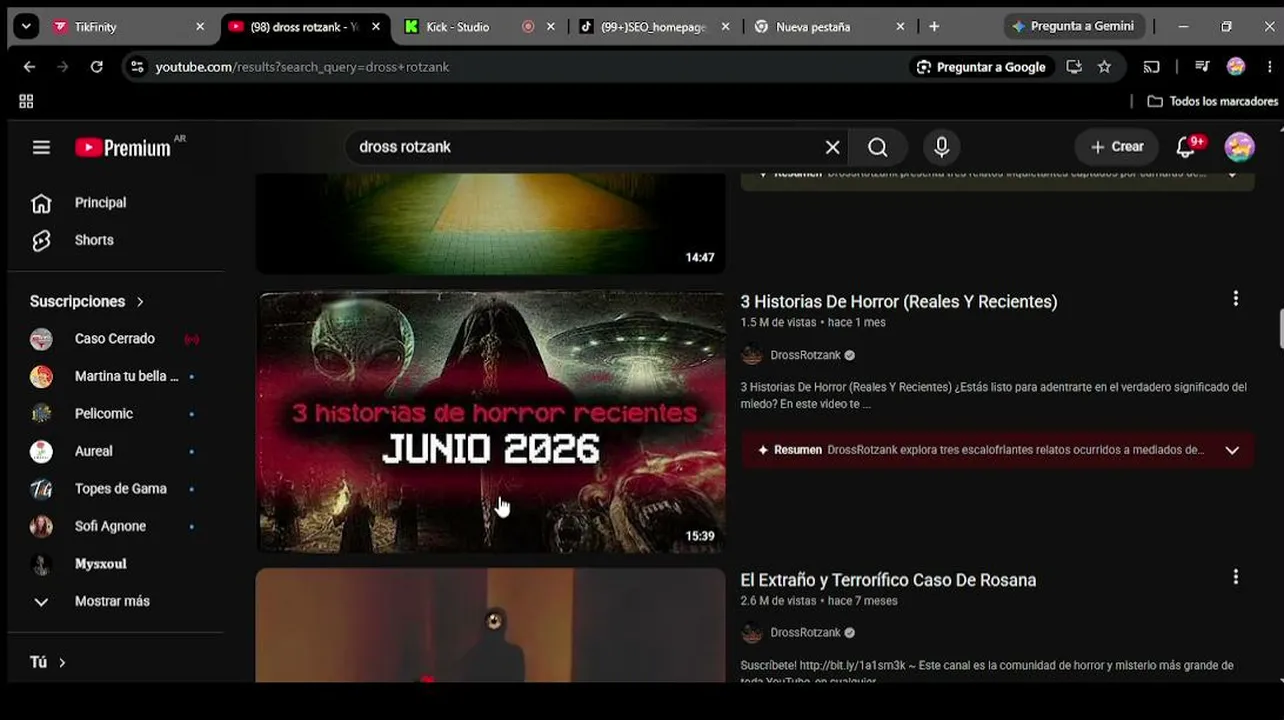Show more subscriptions with Mostrar más
This screenshot has height=720, width=1284.
click(x=112, y=601)
